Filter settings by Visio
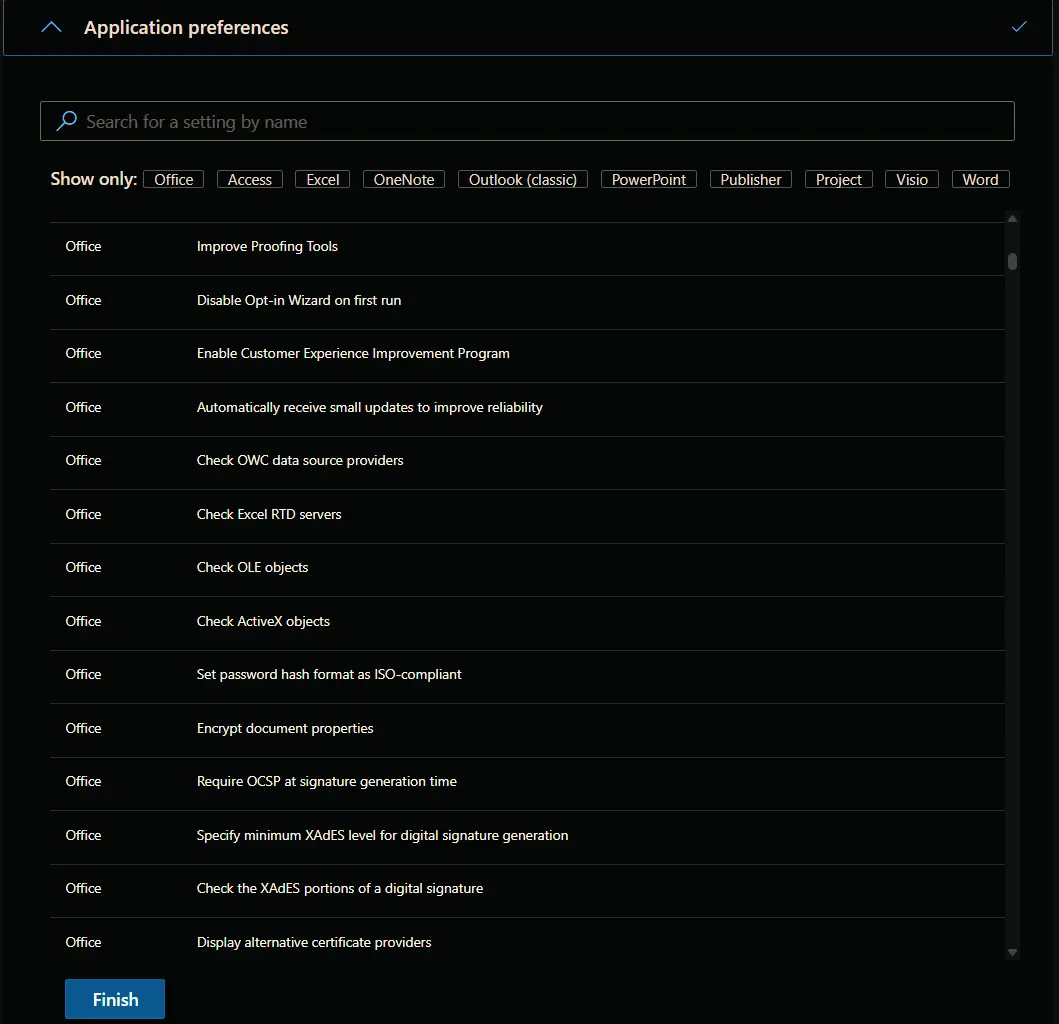Viewport: 1059px width, 1024px height. 912,180
